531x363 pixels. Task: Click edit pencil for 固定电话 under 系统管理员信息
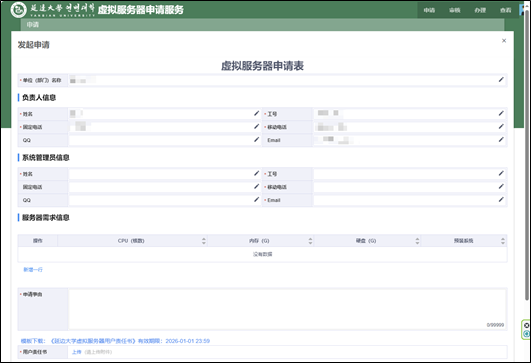[256, 187]
